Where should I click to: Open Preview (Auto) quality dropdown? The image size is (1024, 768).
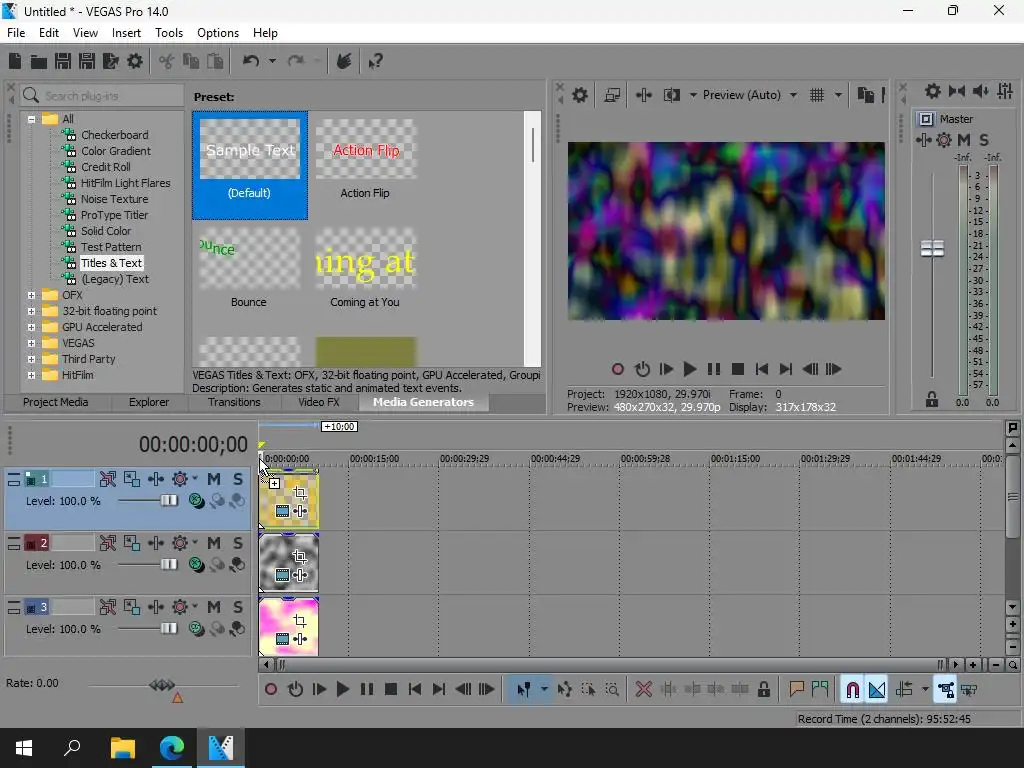tap(793, 95)
